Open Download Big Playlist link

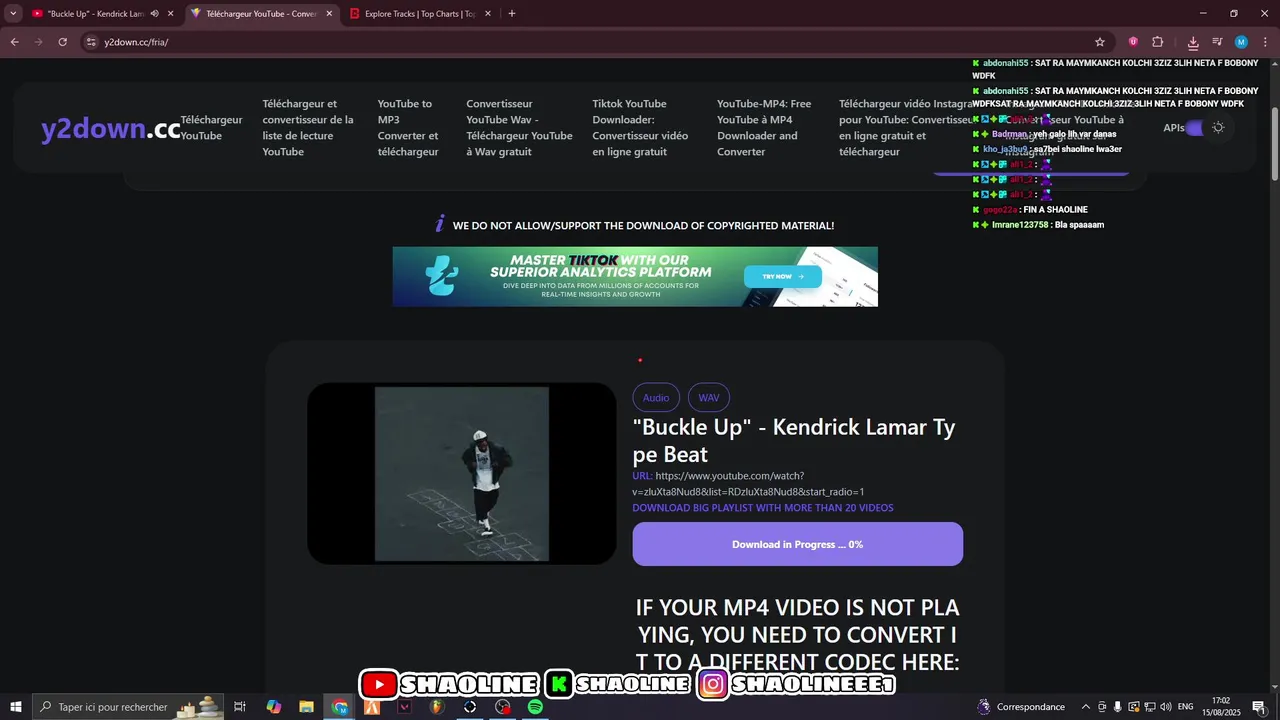tap(763, 508)
